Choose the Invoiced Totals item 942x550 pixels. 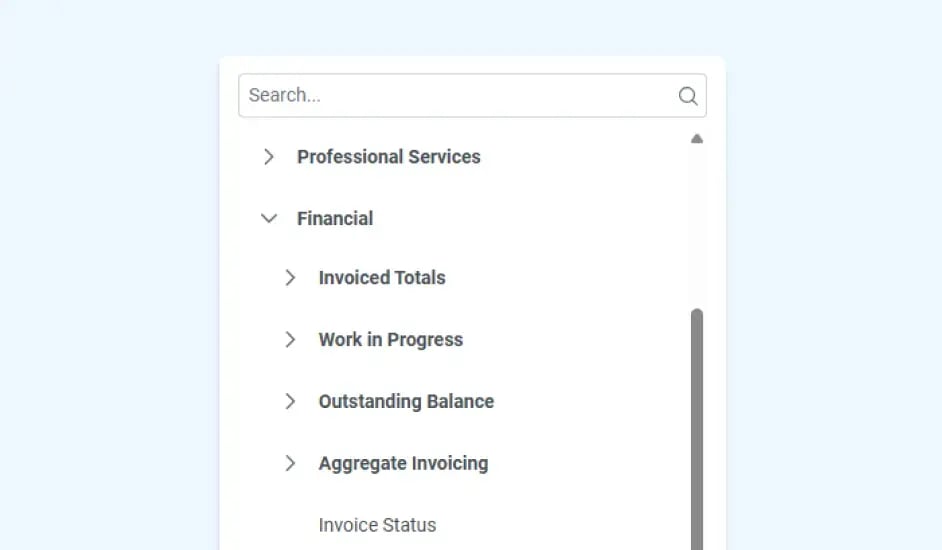pos(382,278)
